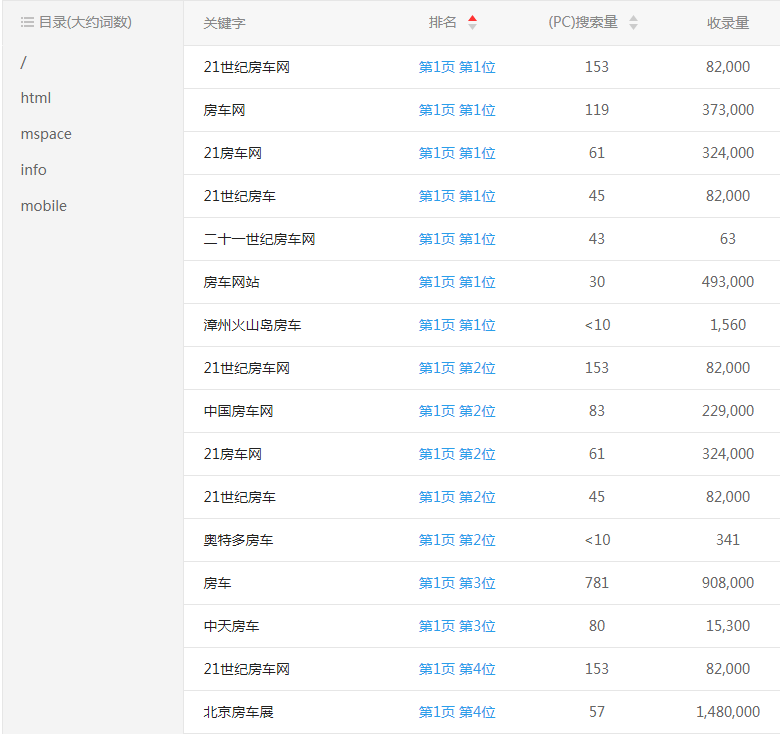Select the keyword 漳州火山岛房车
The image size is (780, 734).
252,325
